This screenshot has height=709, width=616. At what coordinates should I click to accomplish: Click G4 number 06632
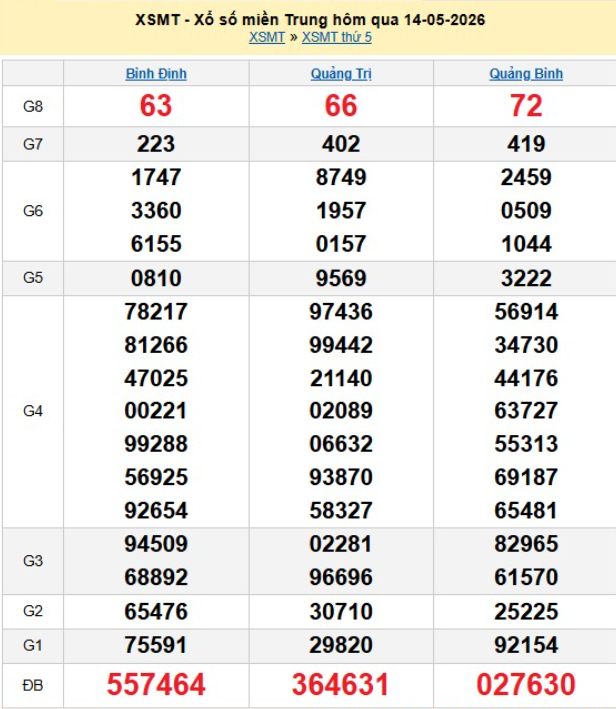coord(341,444)
